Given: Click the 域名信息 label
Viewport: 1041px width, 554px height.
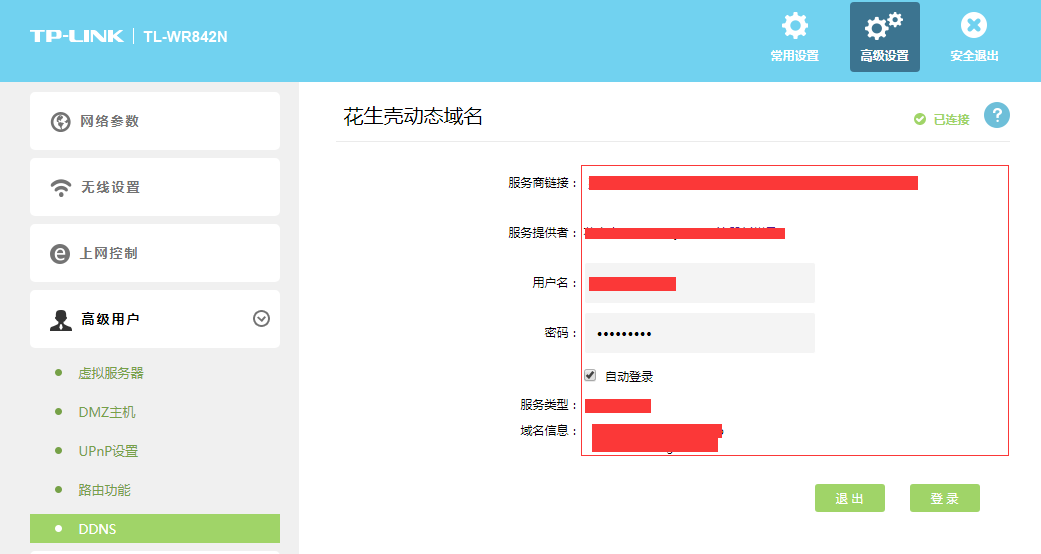Looking at the screenshot, I should click(548, 430).
